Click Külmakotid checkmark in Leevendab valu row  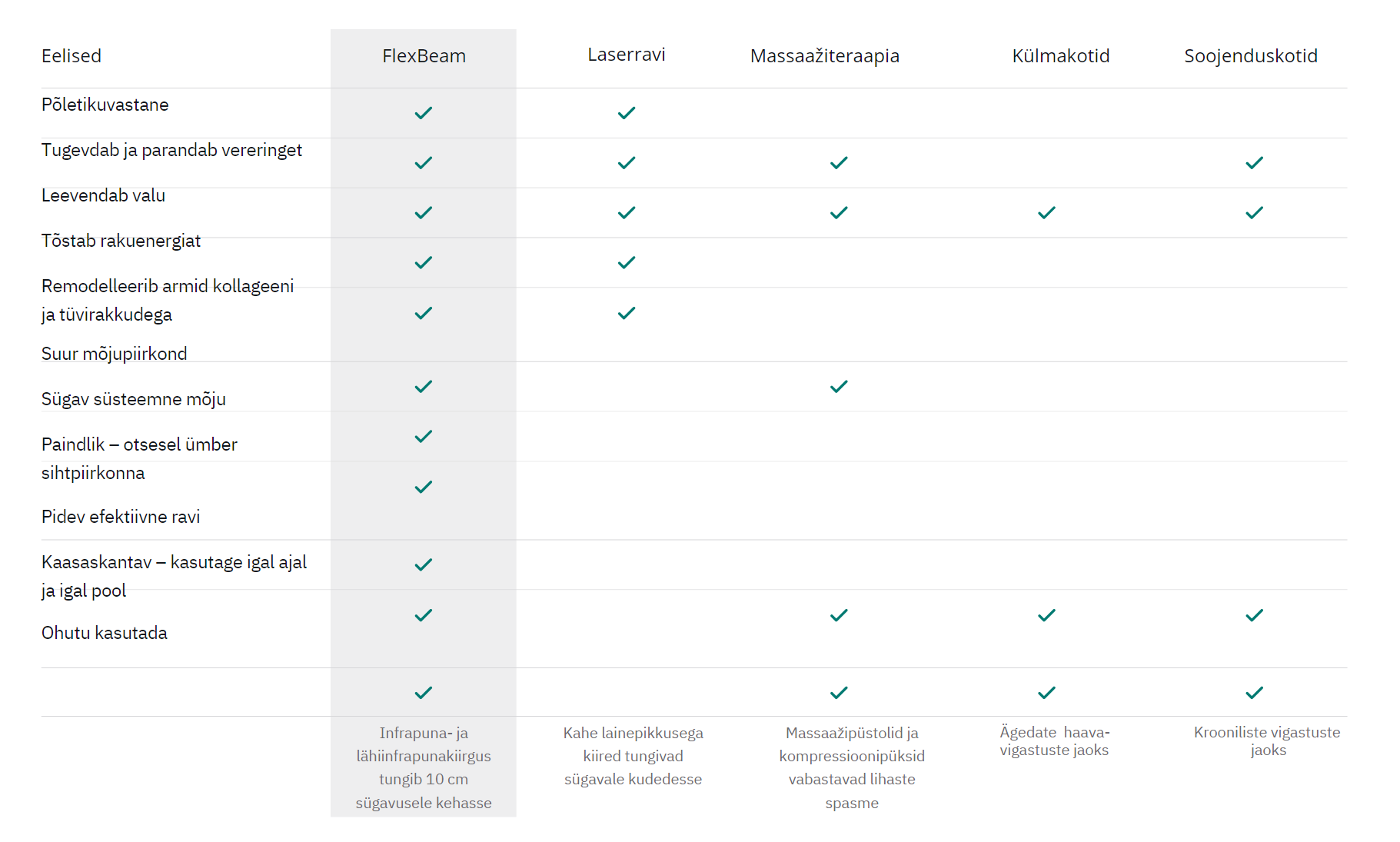[x=1046, y=213]
